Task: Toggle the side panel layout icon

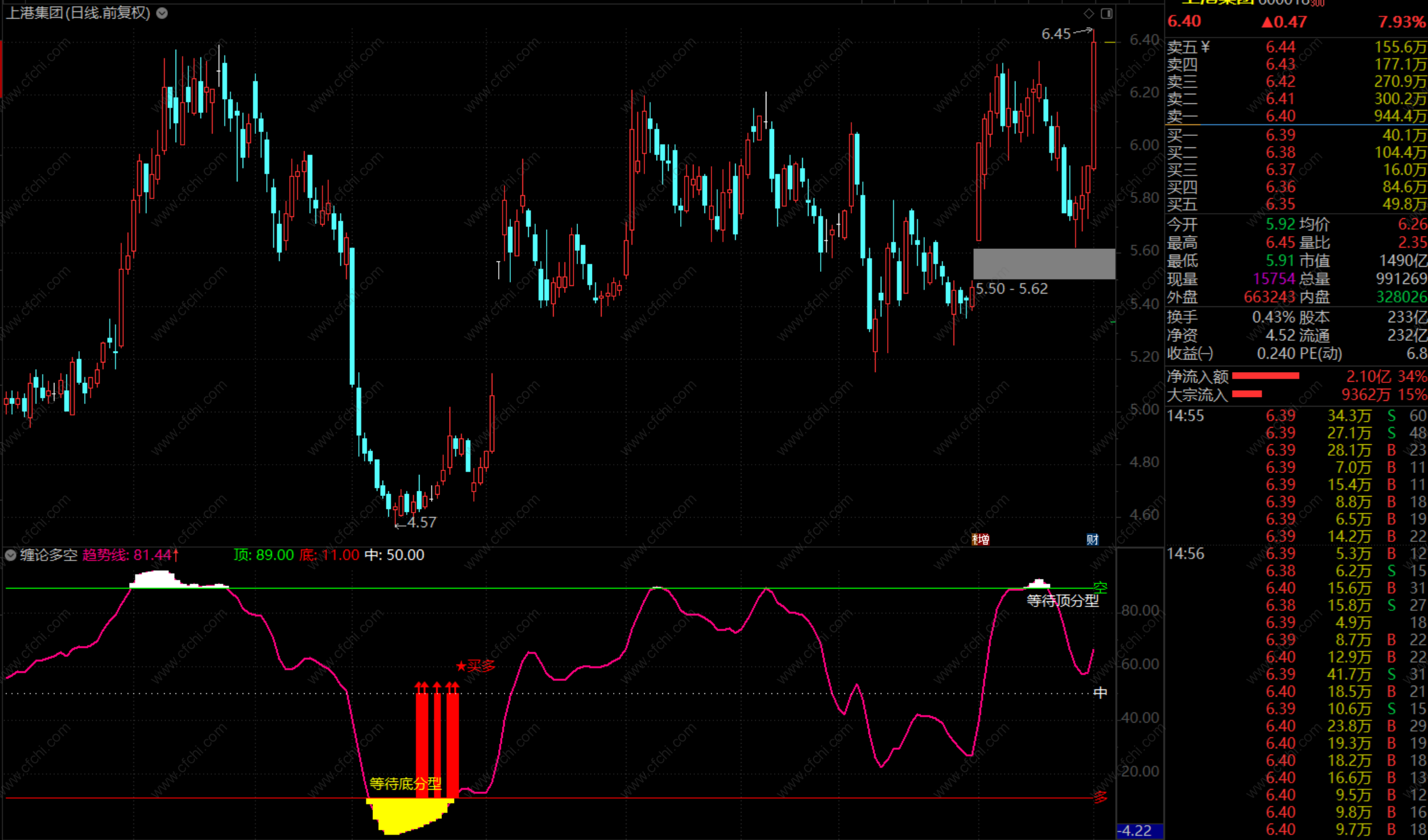Action: tap(1107, 13)
